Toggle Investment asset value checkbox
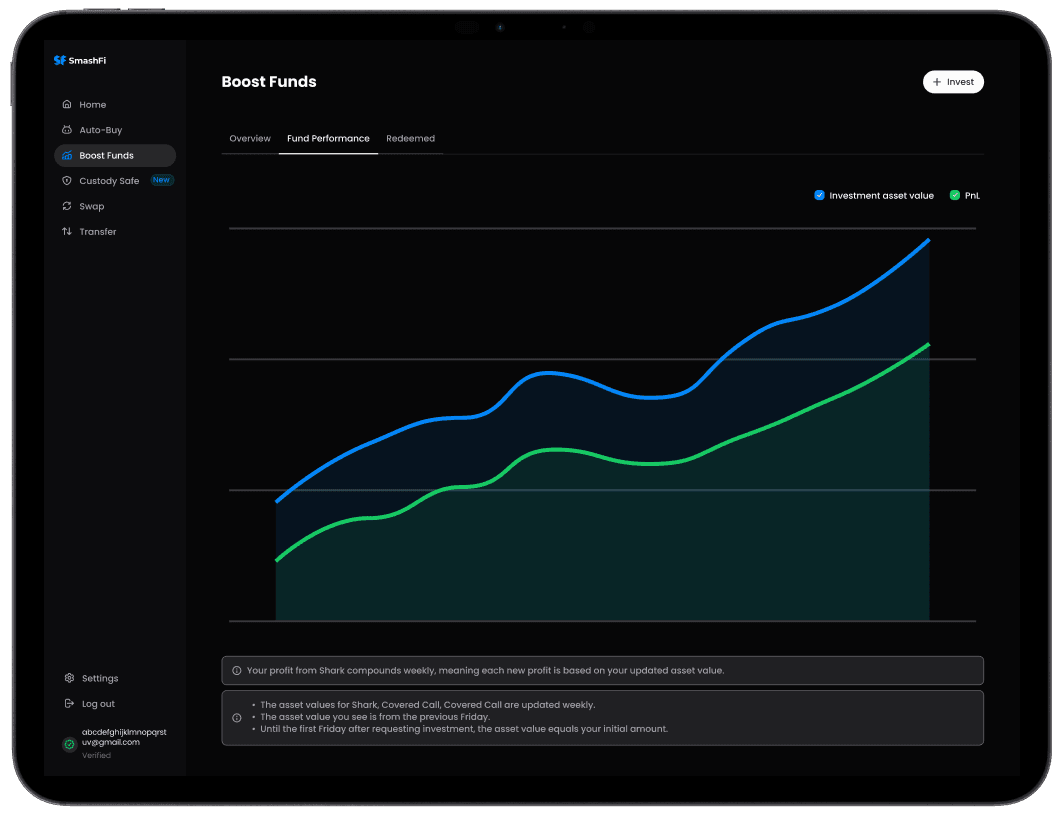Image resolution: width=1064 pixels, height=816 pixels. click(819, 195)
